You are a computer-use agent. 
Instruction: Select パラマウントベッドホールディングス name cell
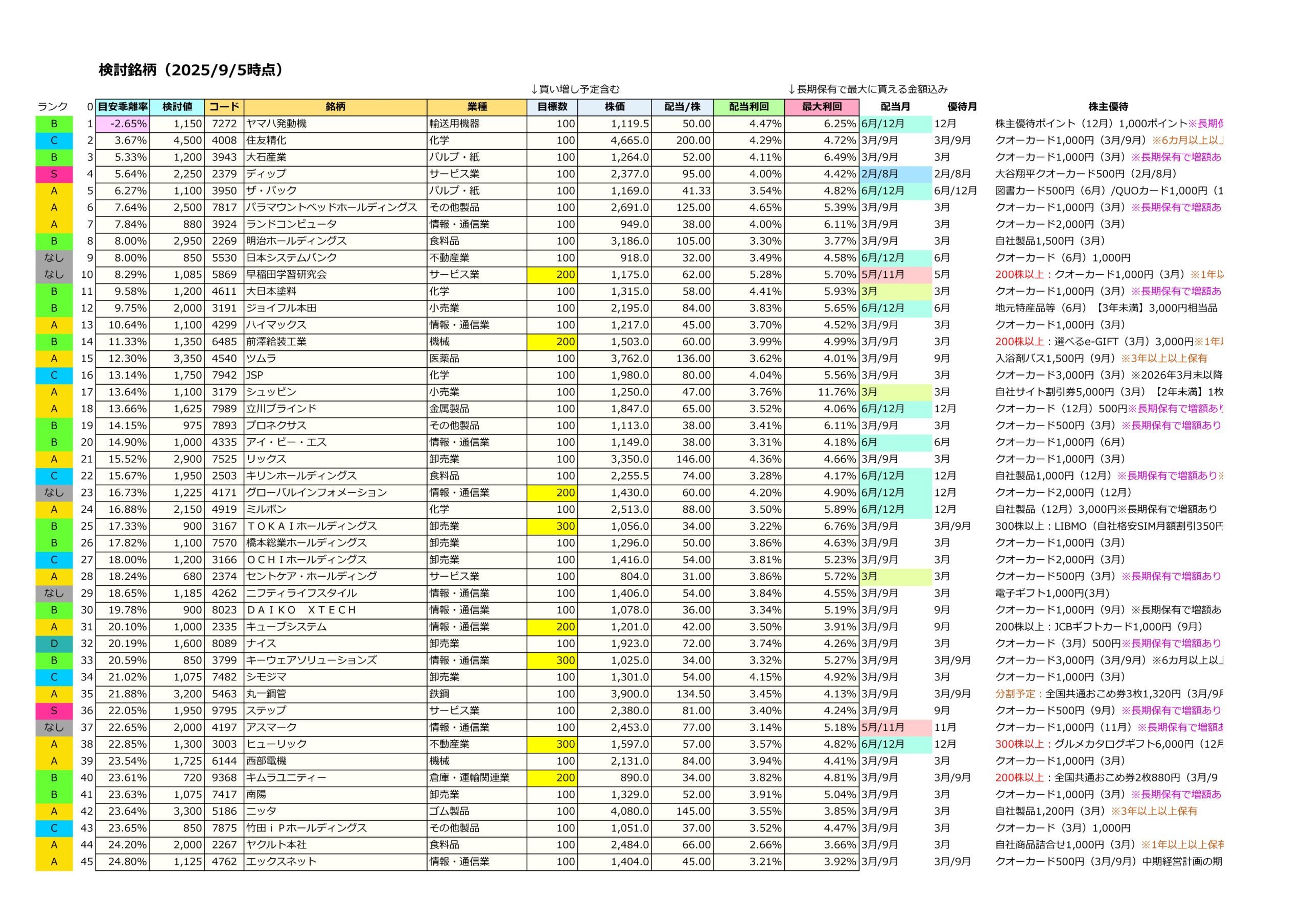(x=336, y=208)
